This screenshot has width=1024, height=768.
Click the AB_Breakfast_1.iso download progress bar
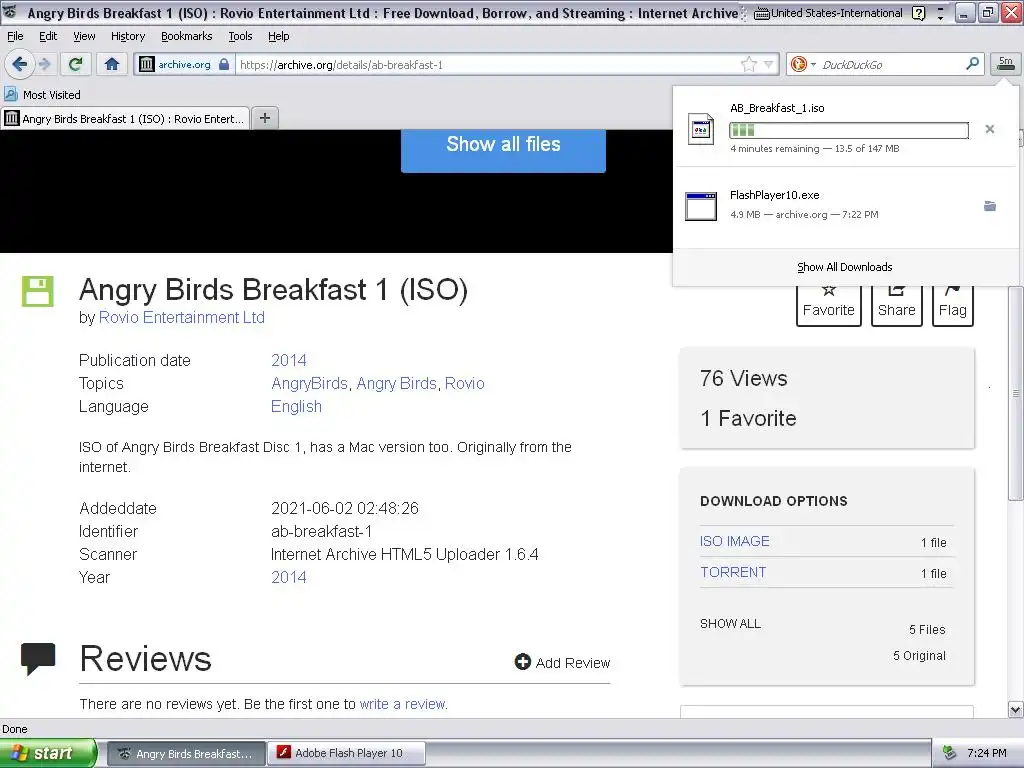pos(849,130)
